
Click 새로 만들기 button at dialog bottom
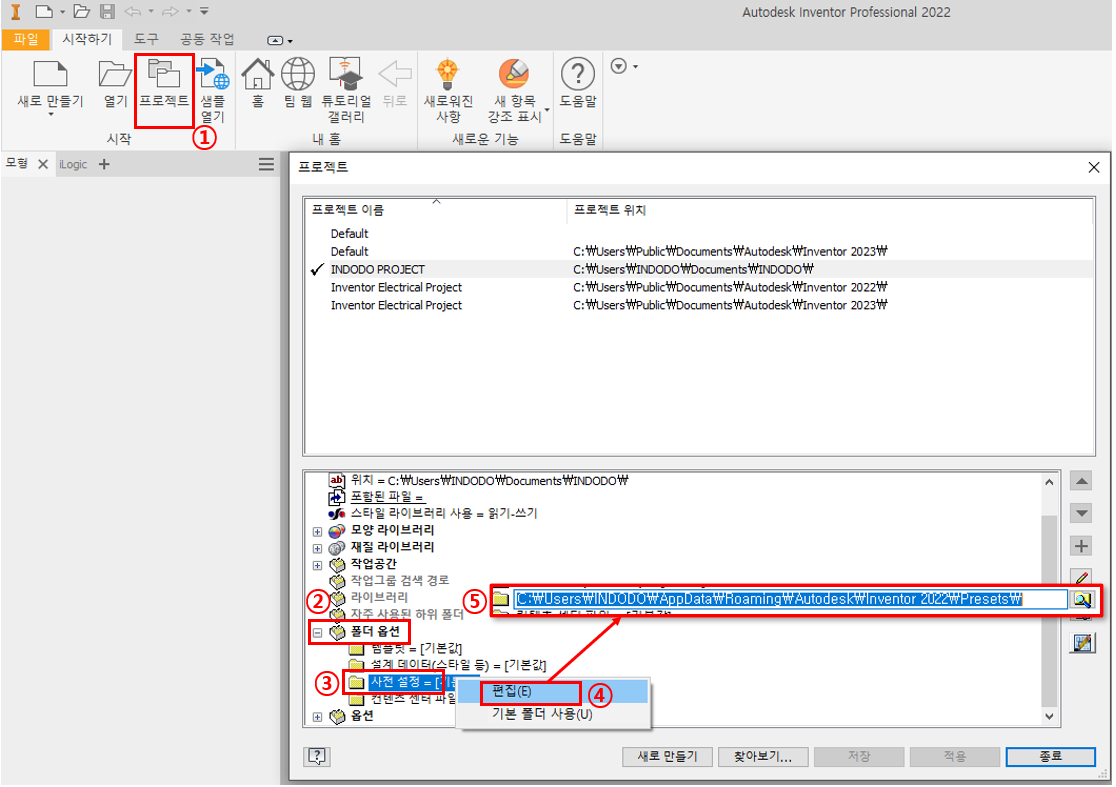[x=667, y=756]
